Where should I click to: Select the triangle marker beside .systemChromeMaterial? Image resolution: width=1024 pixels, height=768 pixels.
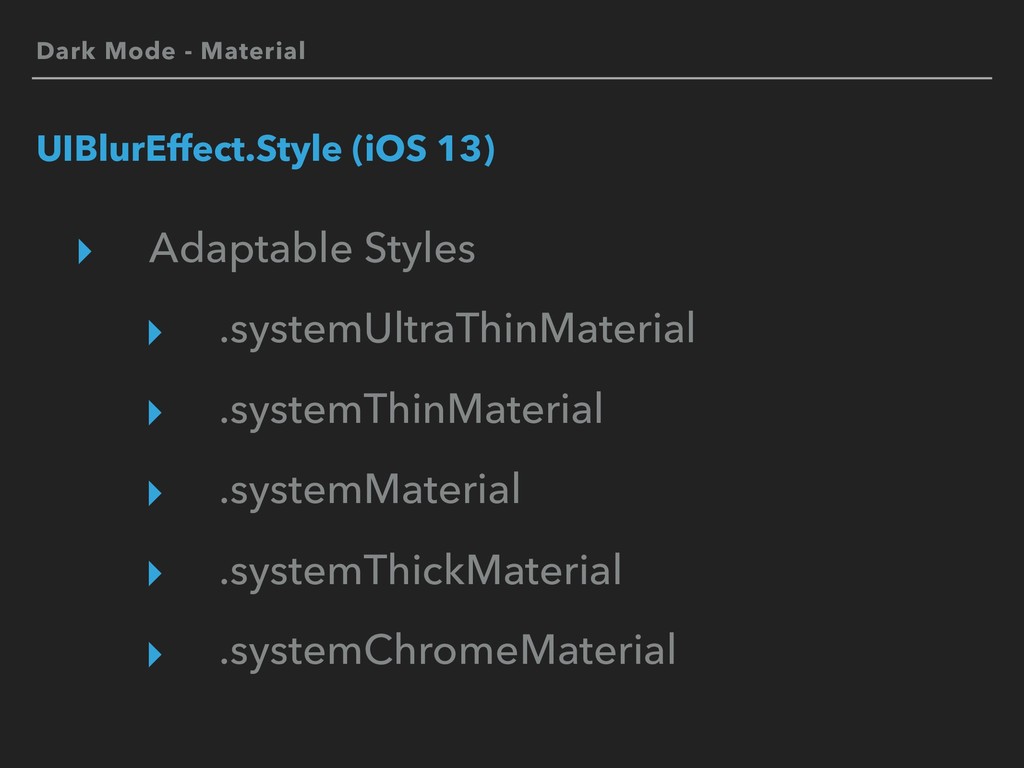point(155,654)
